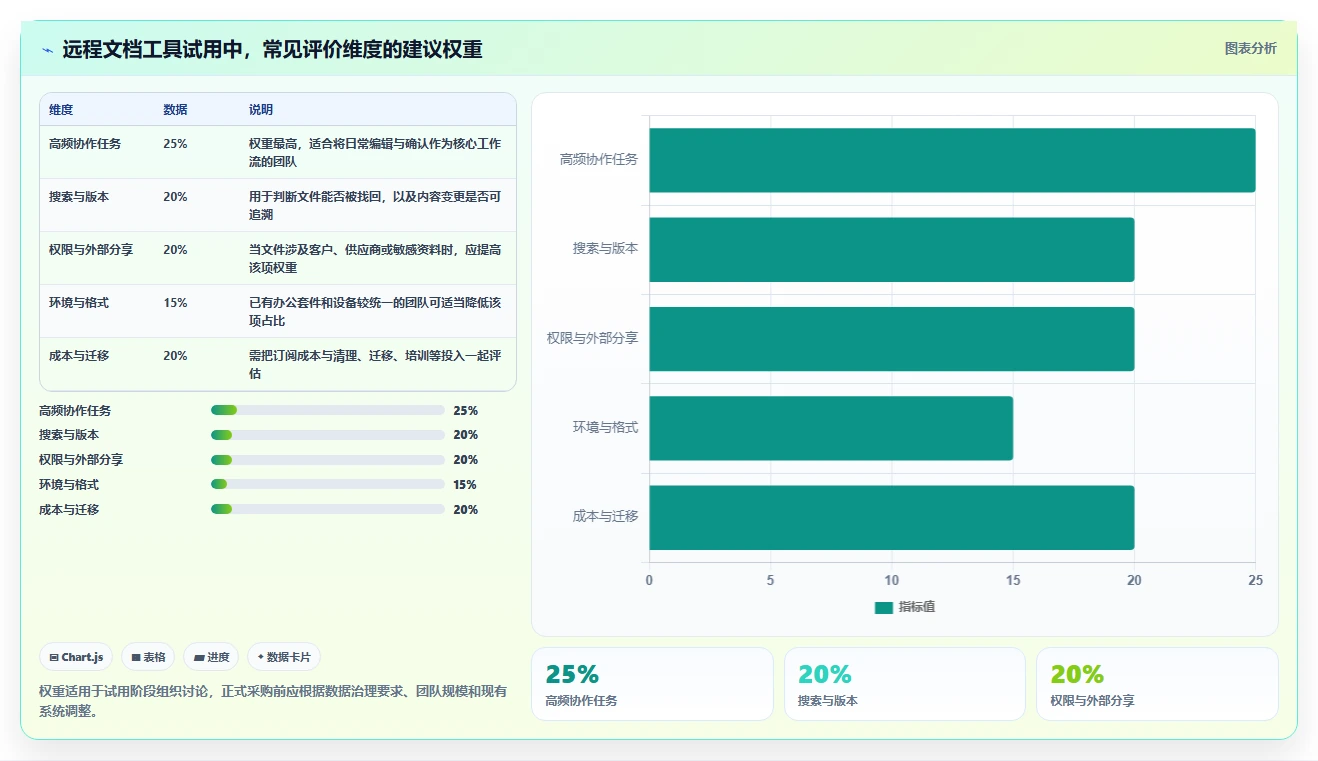Open the 20% 搜索与版本 data card
This screenshot has height=761, width=1318.
click(905, 684)
